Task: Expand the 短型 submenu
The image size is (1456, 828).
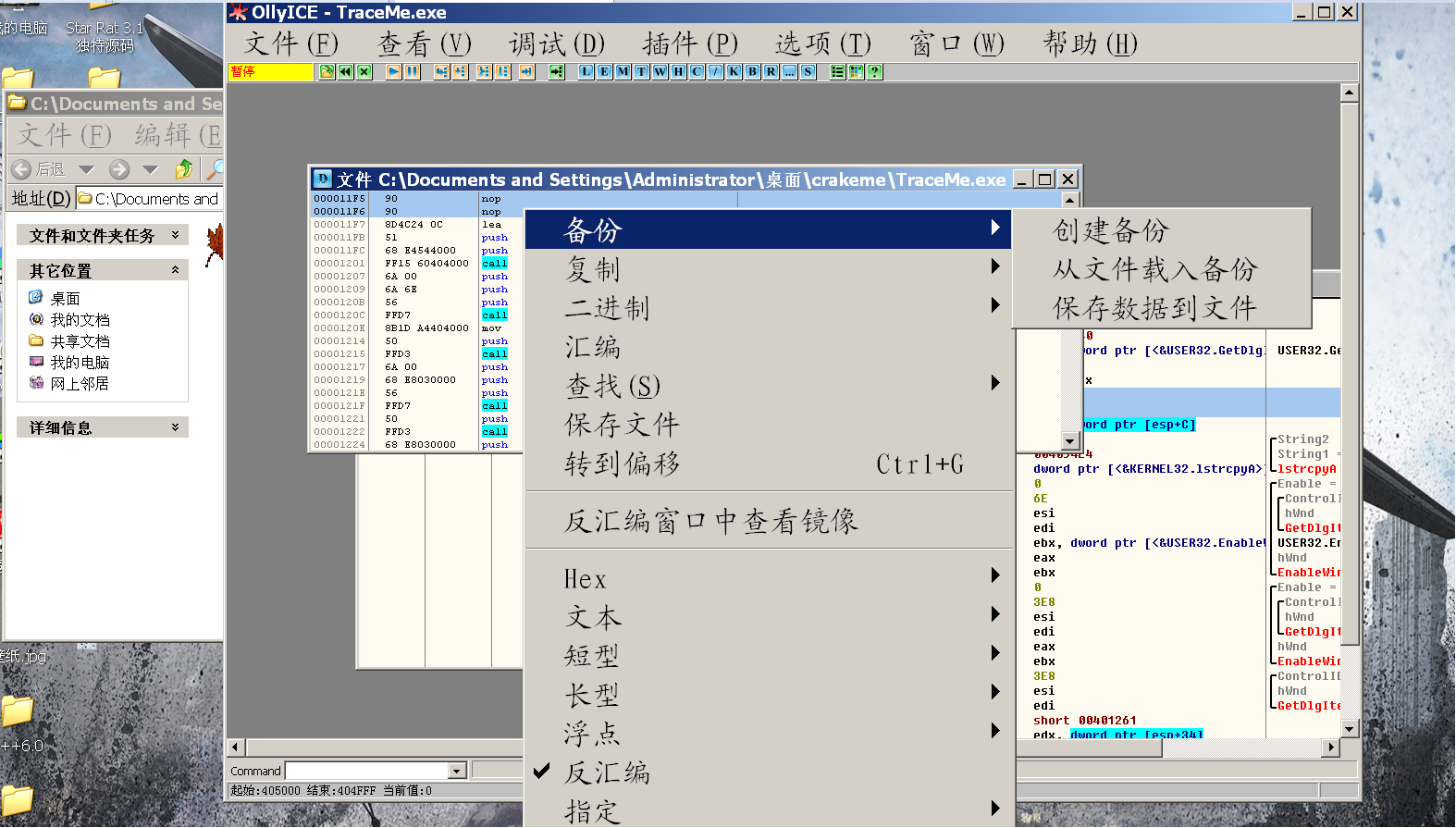Action: pyautogui.click(x=769, y=656)
